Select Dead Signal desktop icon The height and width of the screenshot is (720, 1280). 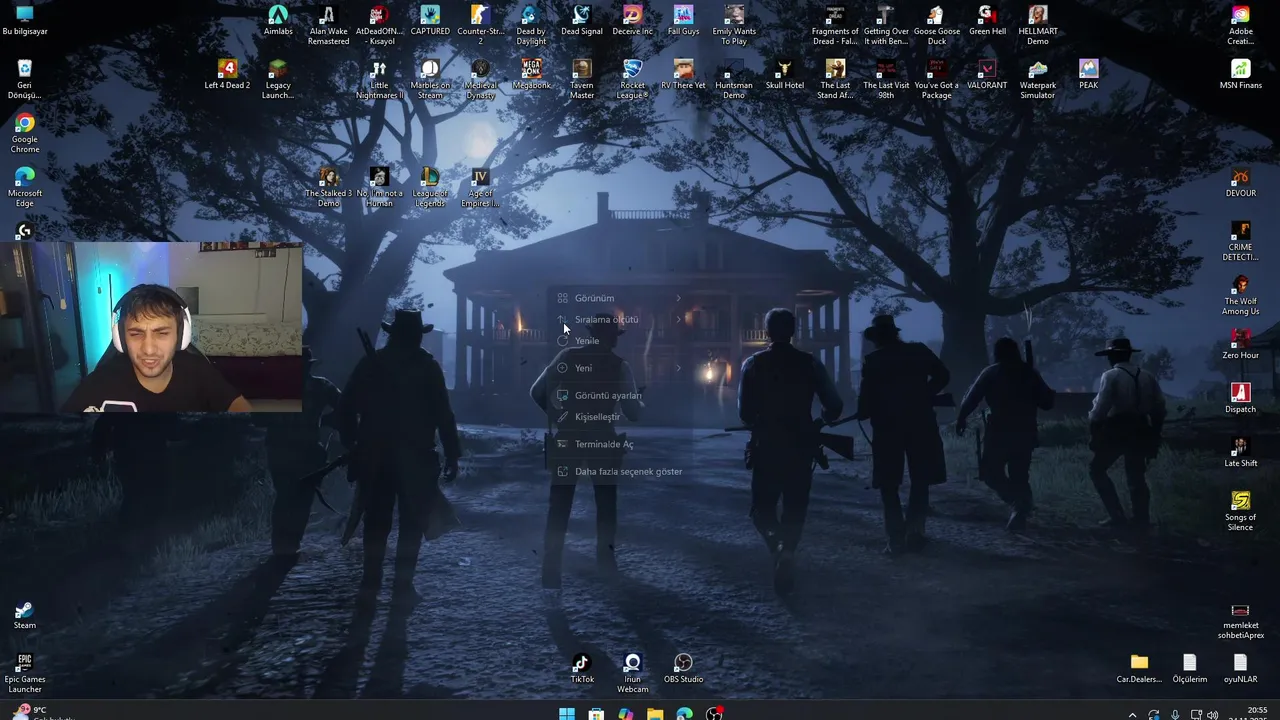pyautogui.click(x=582, y=20)
